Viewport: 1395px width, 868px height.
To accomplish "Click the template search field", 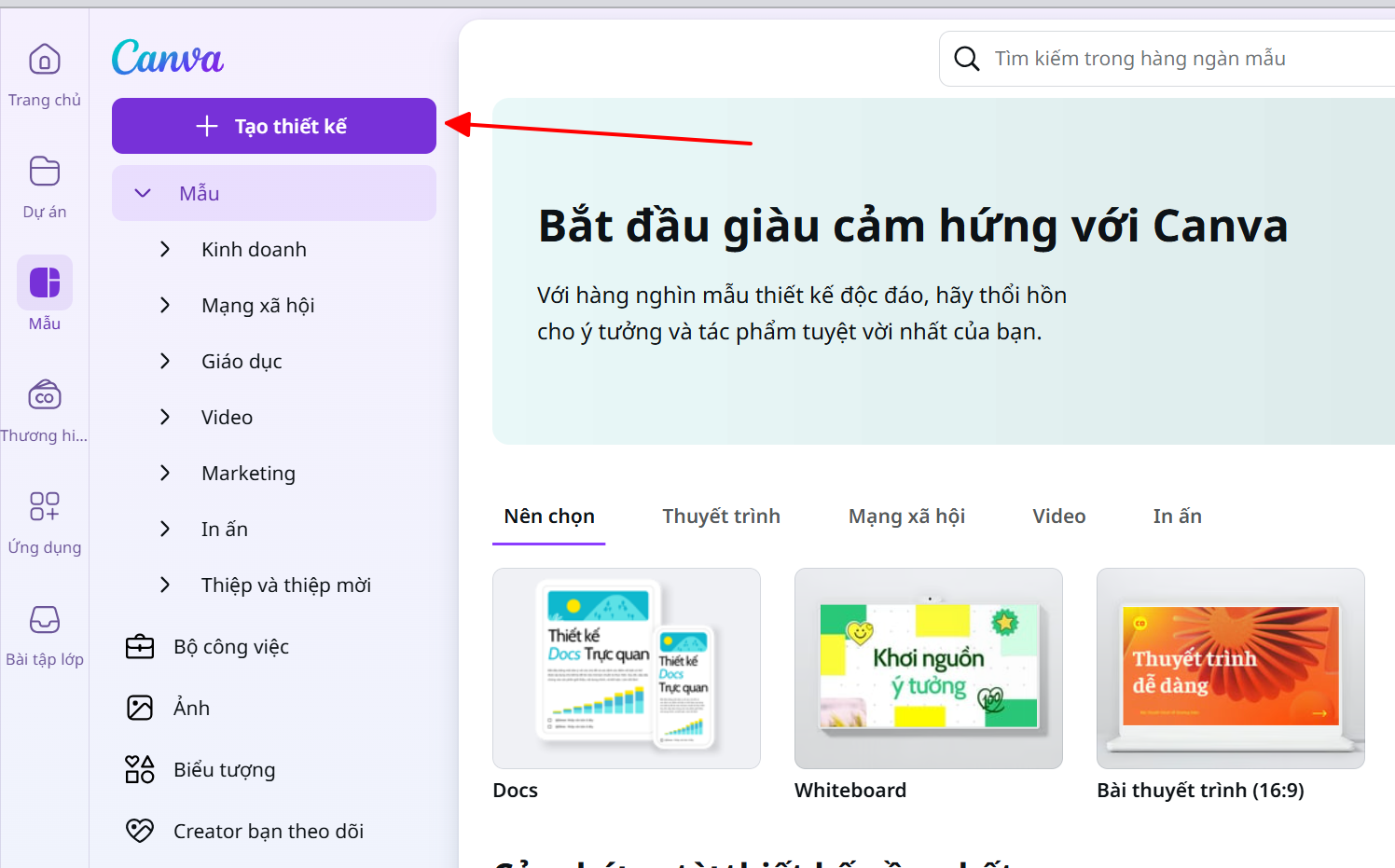I will [1166, 58].
